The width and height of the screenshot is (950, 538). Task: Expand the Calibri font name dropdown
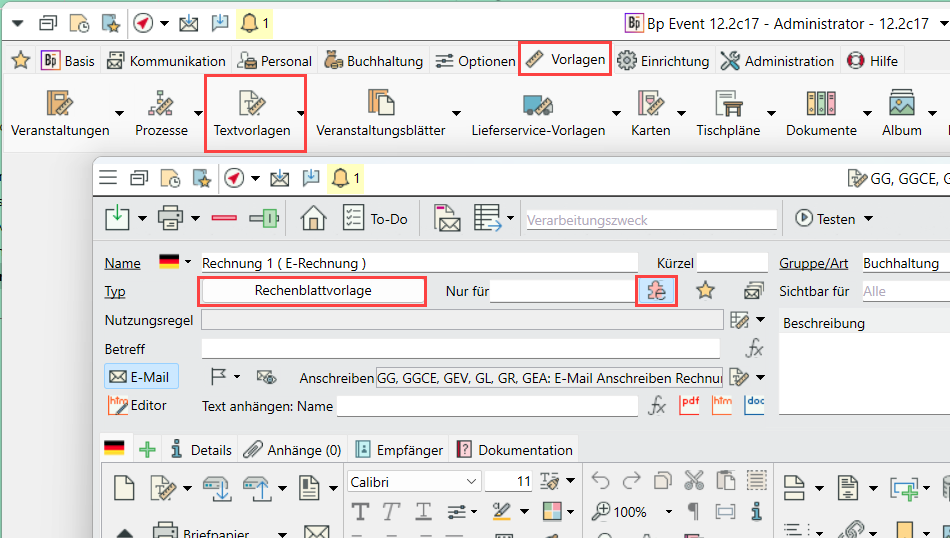click(471, 482)
